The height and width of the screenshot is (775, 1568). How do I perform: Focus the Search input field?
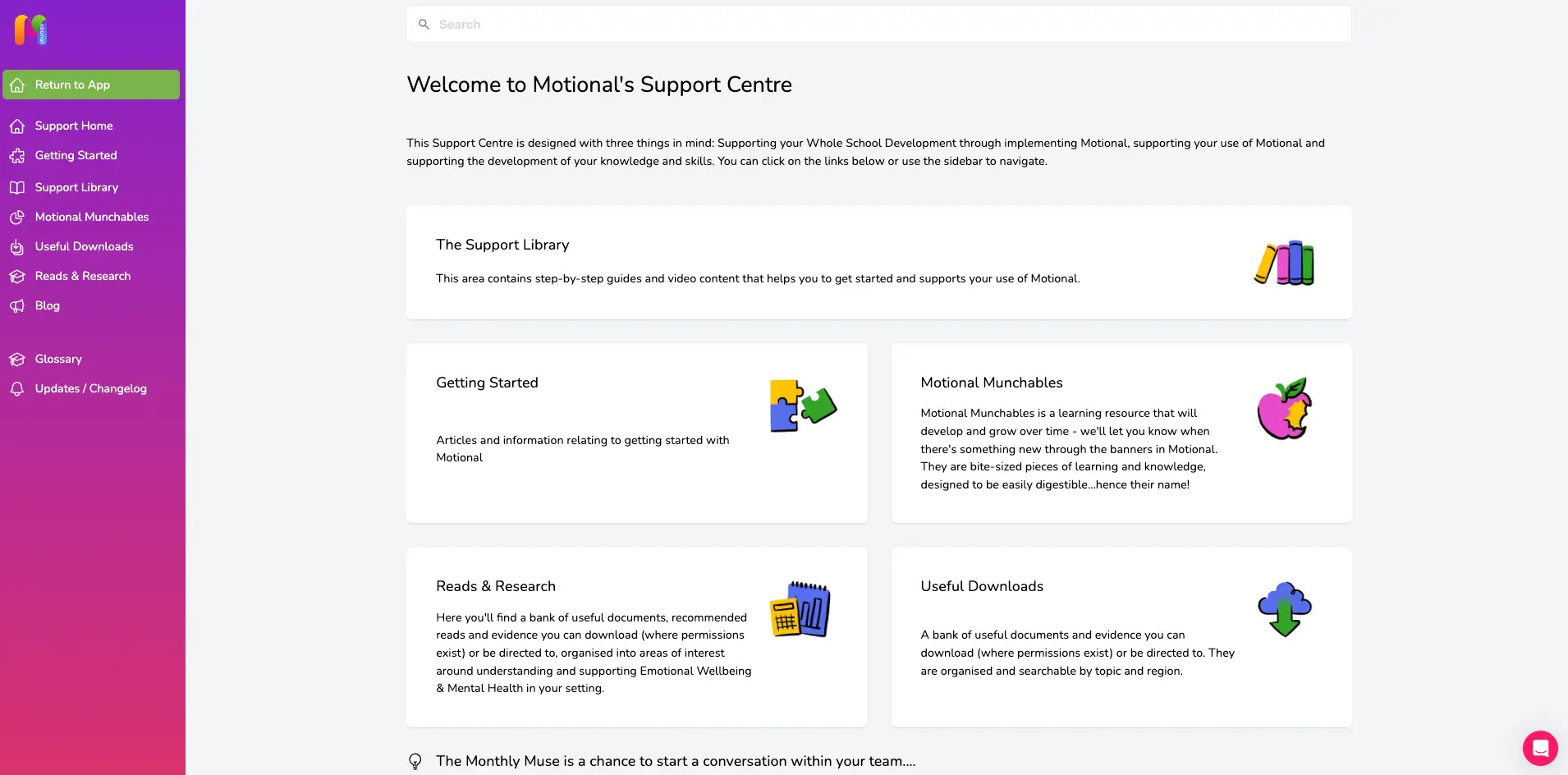point(878,25)
